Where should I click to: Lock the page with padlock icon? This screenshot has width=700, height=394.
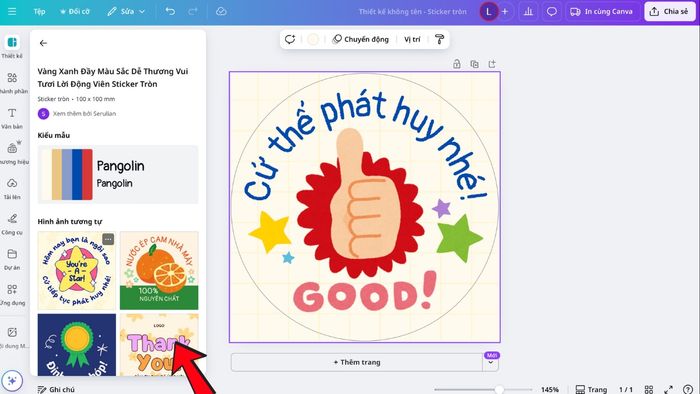click(456, 64)
